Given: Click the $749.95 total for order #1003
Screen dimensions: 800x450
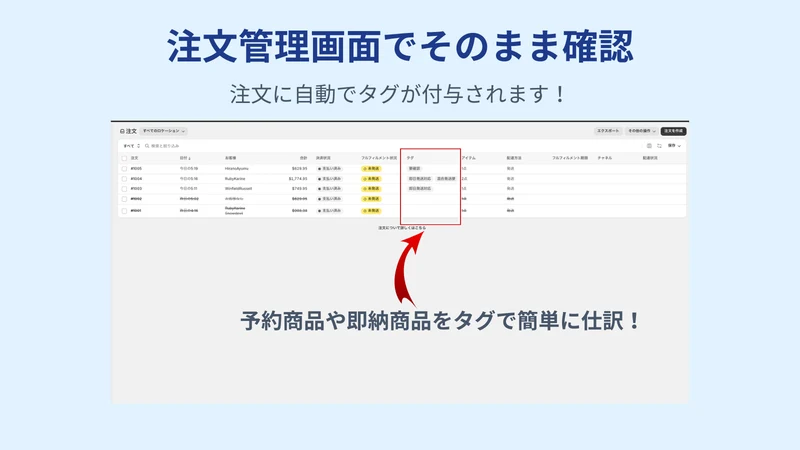Looking at the screenshot, I should tap(299, 189).
